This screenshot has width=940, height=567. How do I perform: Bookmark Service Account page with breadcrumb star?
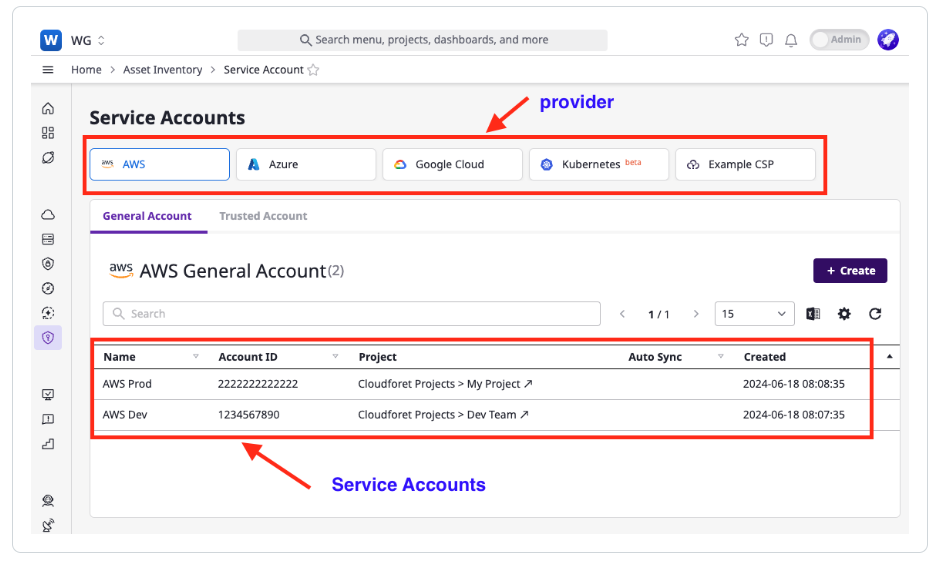pos(313,70)
